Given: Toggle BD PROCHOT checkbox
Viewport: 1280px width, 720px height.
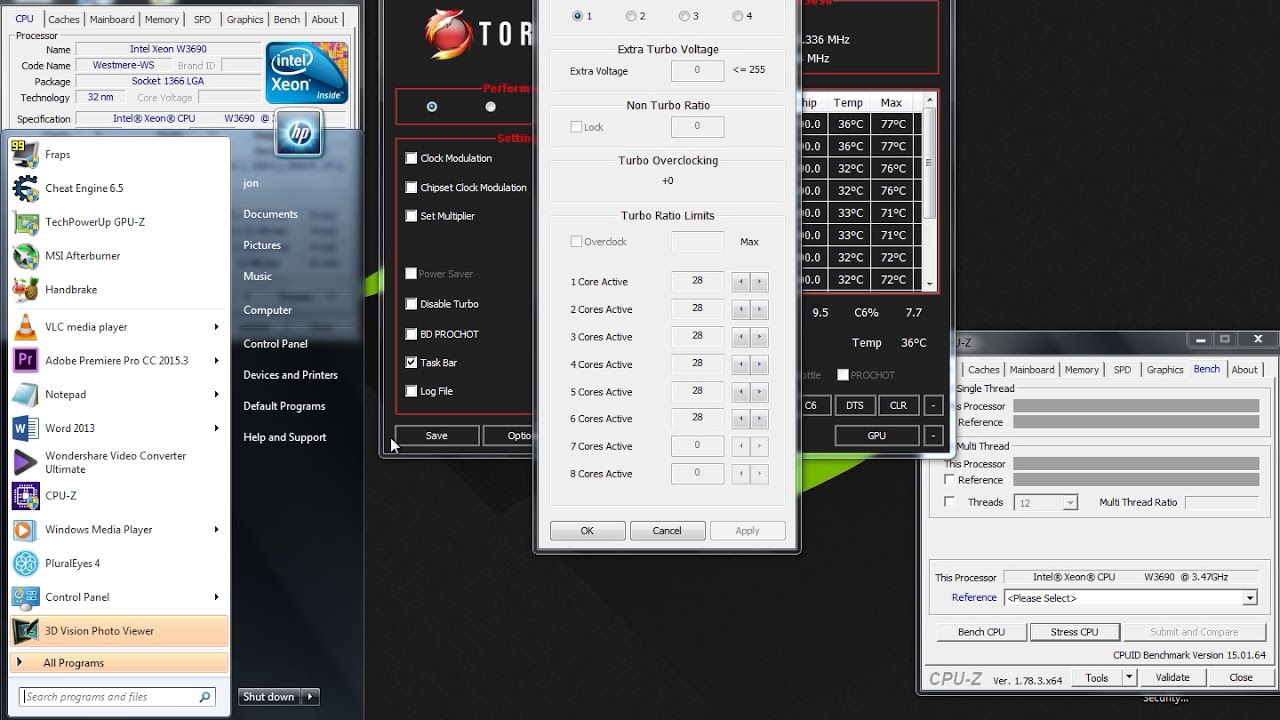Looking at the screenshot, I should coord(411,334).
